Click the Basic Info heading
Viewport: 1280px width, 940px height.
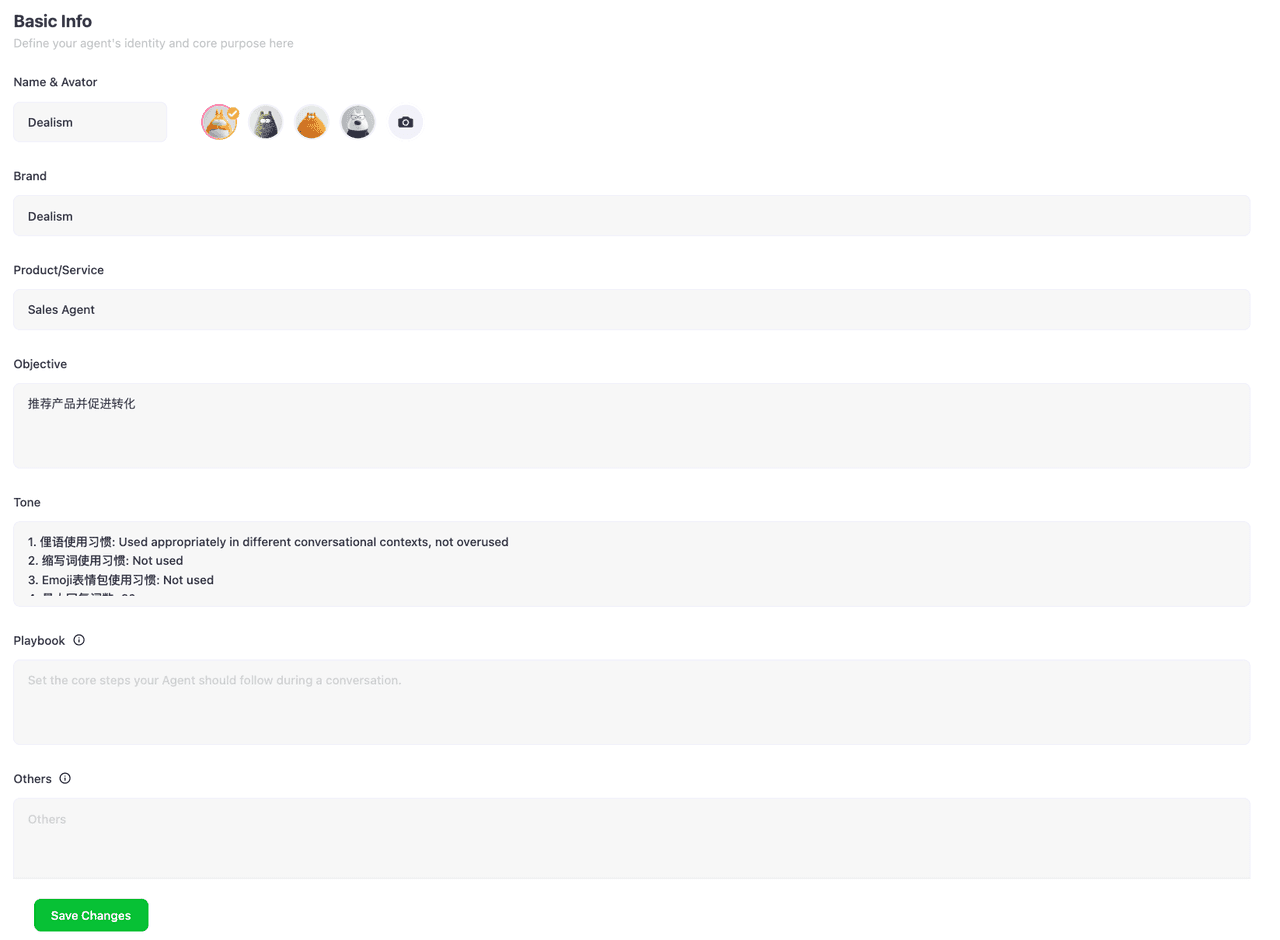53,21
